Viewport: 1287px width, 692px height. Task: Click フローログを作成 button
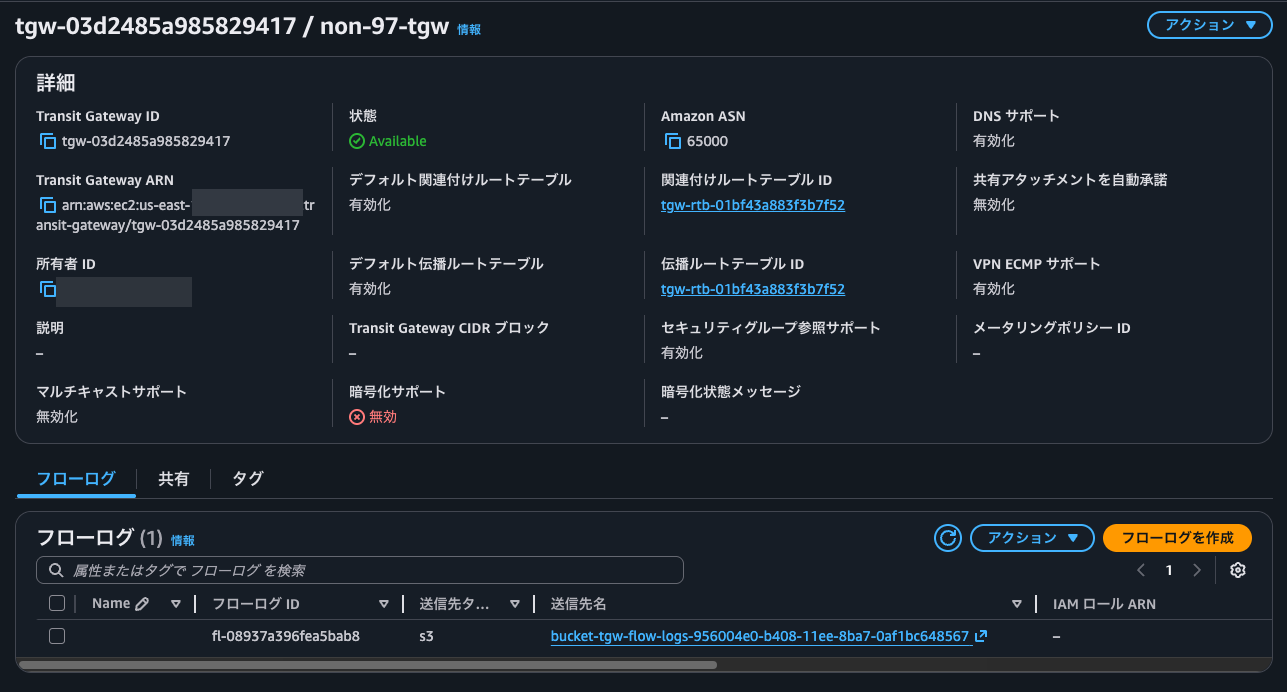1177,538
